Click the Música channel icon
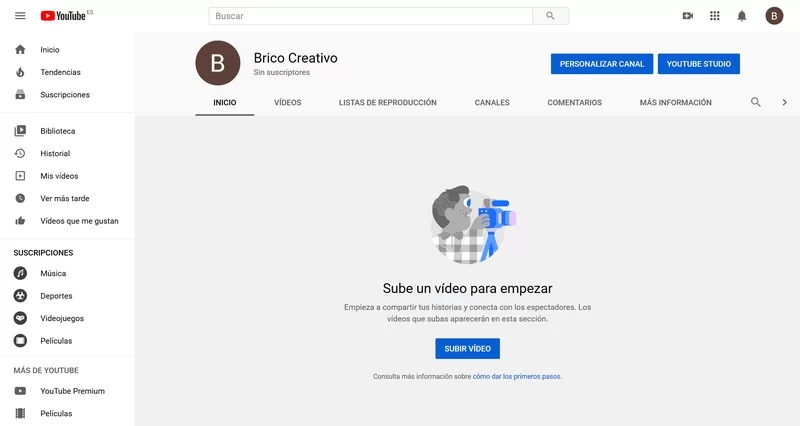Screen dimensions: 800x426 (x=20, y=273)
